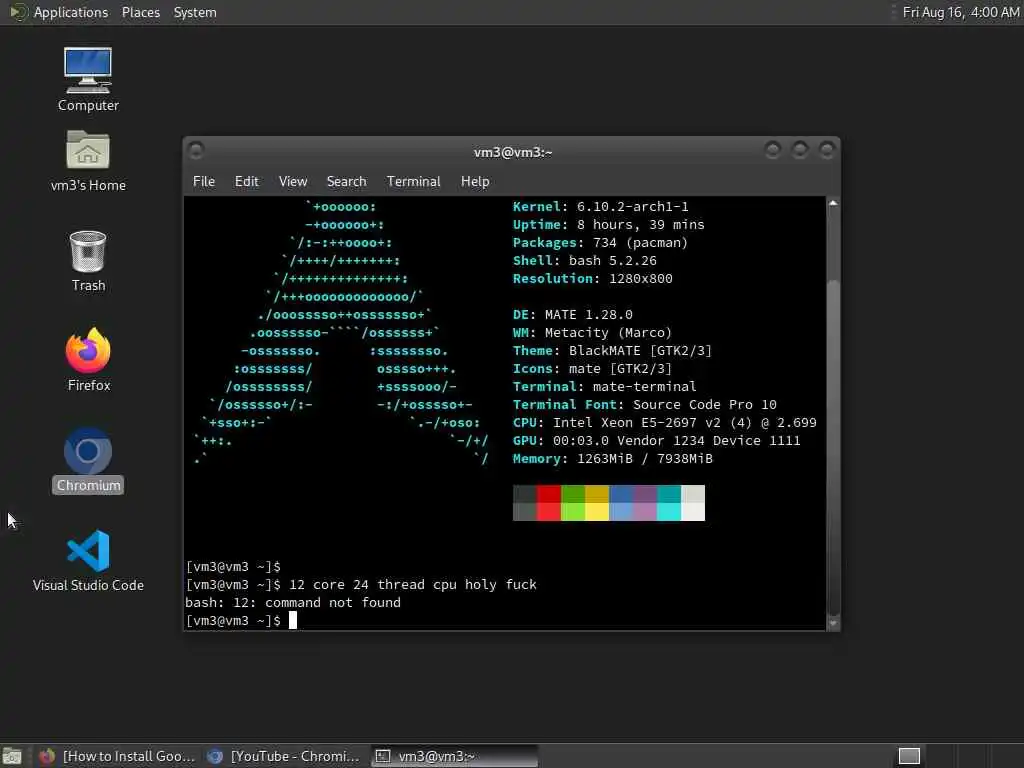Click the Memory: 1263MiB / 7938MiB line
This screenshot has width=1024, height=768.
(613, 458)
